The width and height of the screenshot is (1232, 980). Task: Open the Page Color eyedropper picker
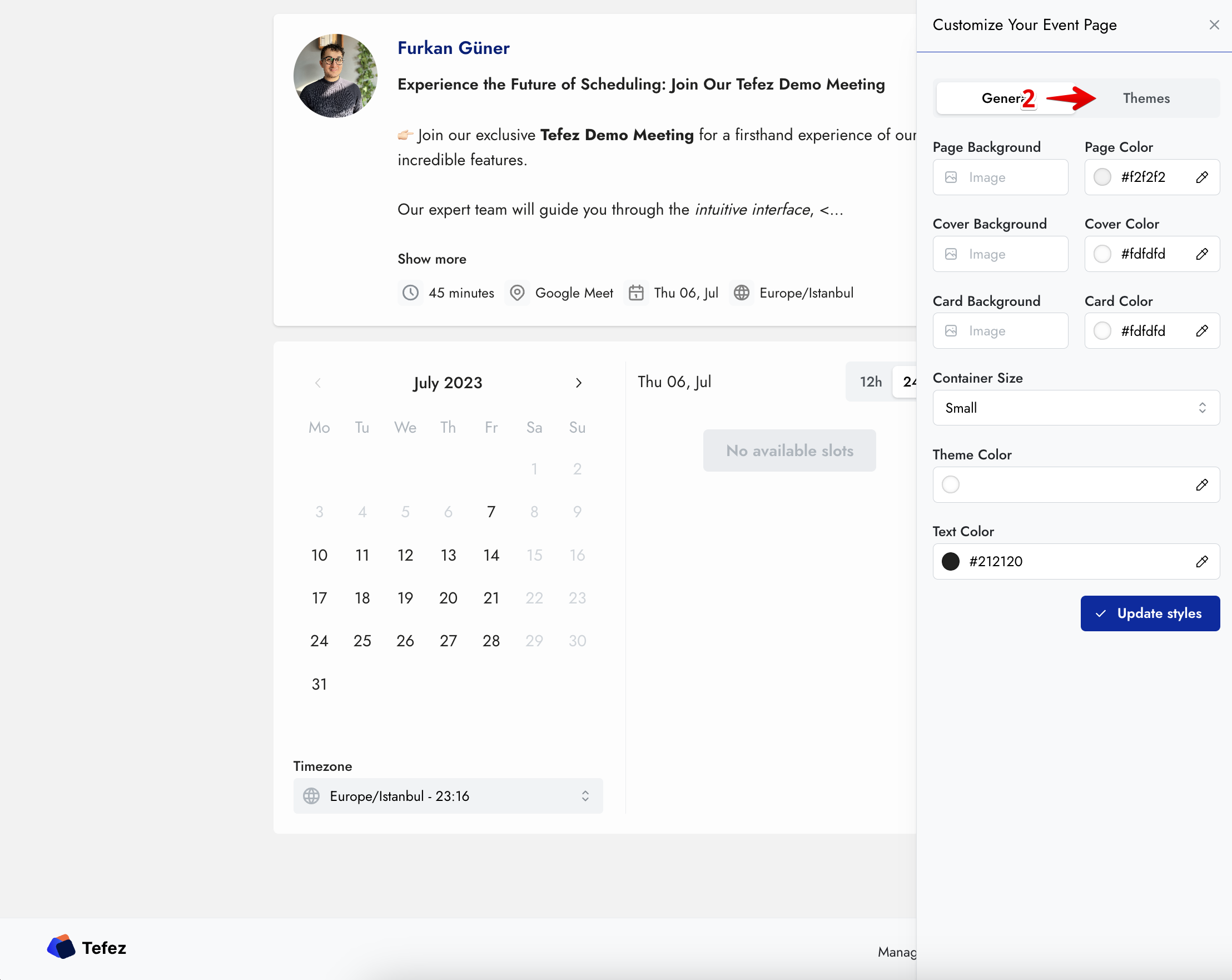pos(1202,177)
